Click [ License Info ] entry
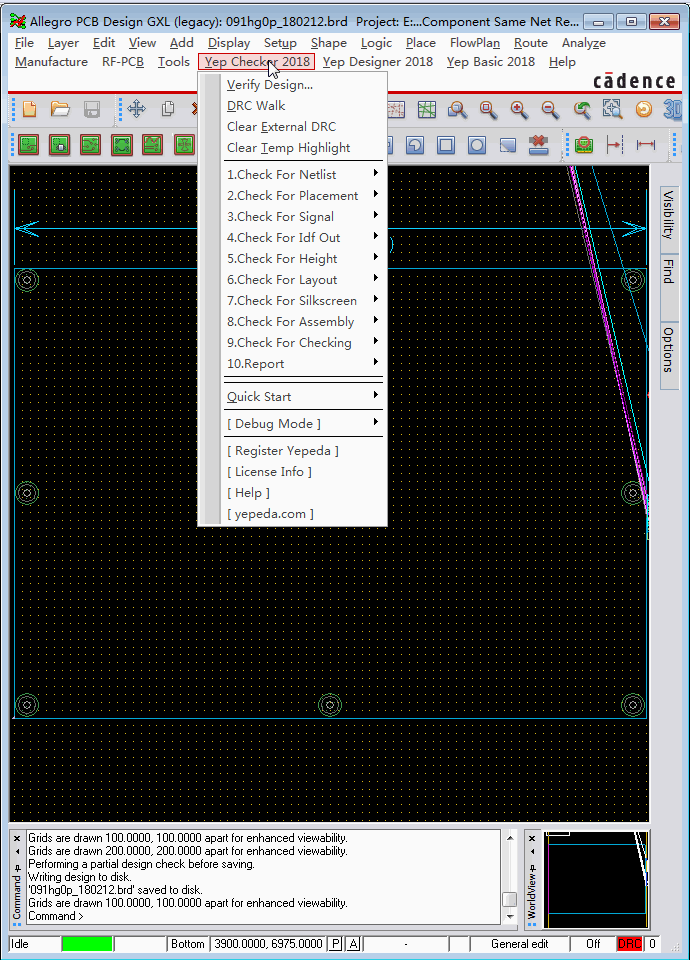690x960 pixels. pyautogui.click(x=303, y=471)
